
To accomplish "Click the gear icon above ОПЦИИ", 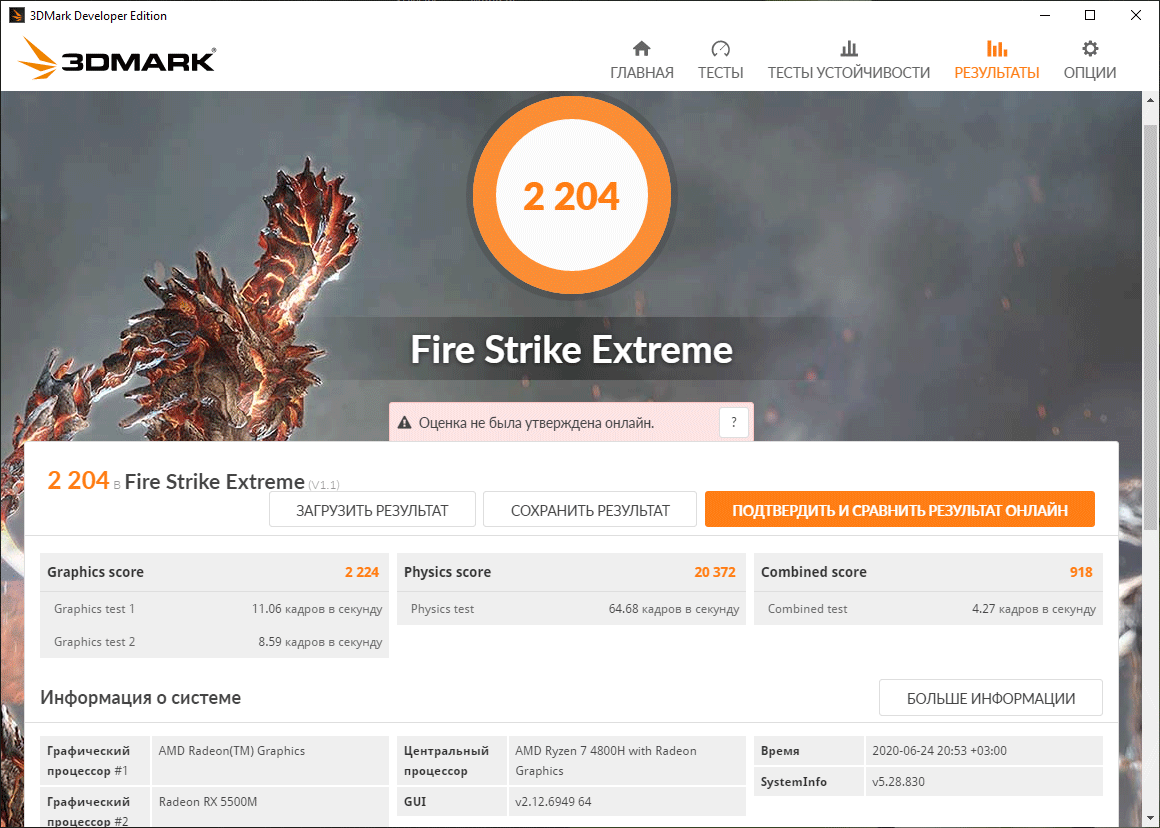I will (1090, 49).
